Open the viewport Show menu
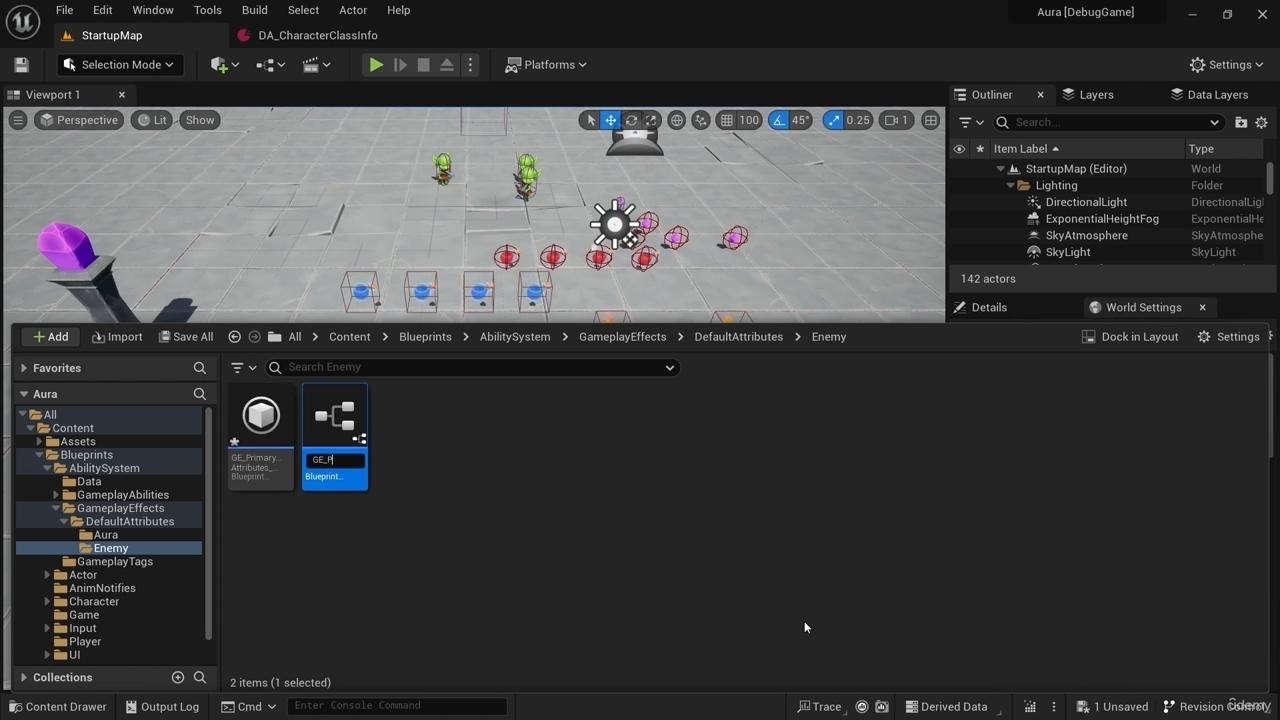This screenshot has width=1280, height=720. pyautogui.click(x=200, y=120)
